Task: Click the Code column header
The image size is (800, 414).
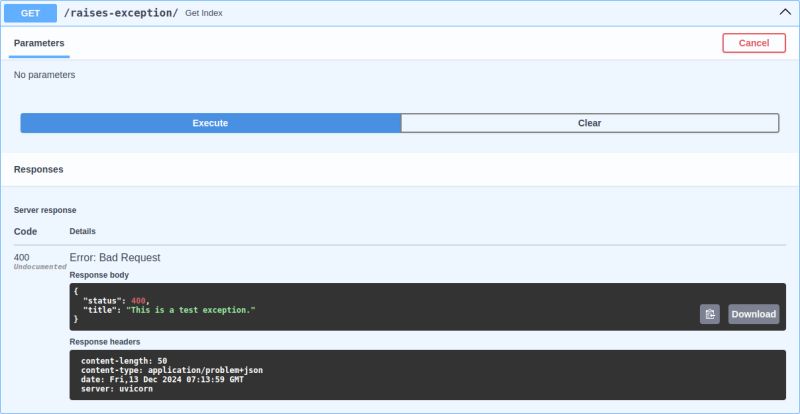Action: click(25, 231)
